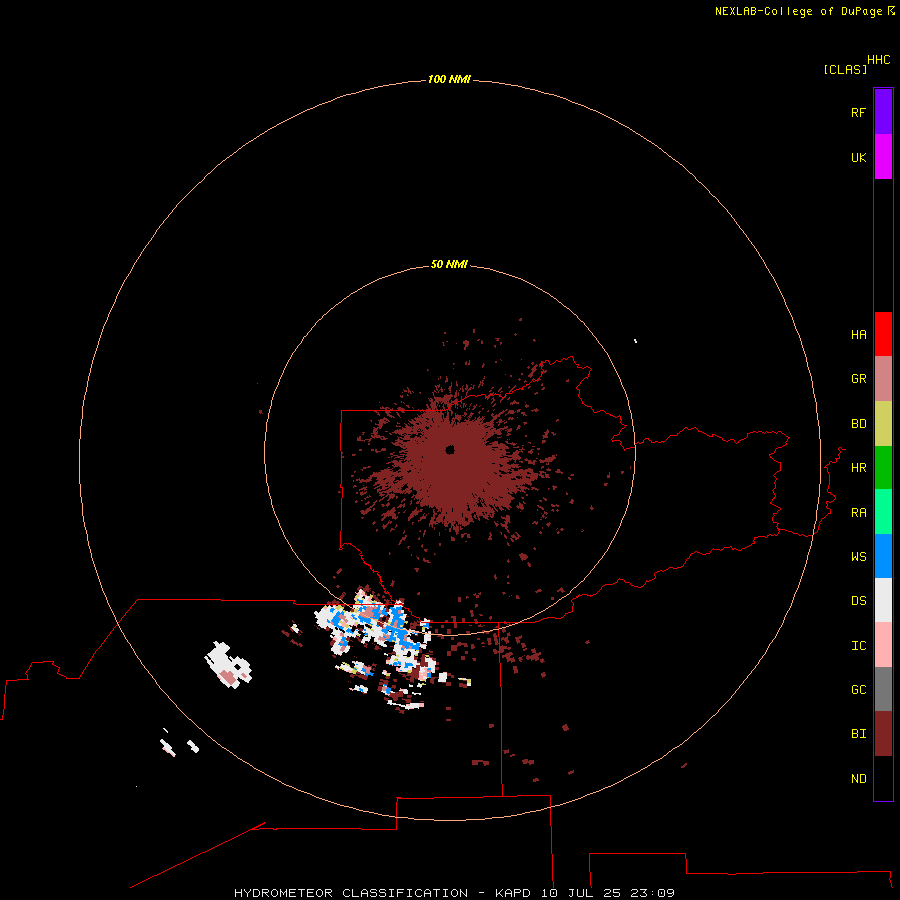The image size is (900, 900).
Task: Click the RF purple legend swatch
Action: [x=883, y=112]
